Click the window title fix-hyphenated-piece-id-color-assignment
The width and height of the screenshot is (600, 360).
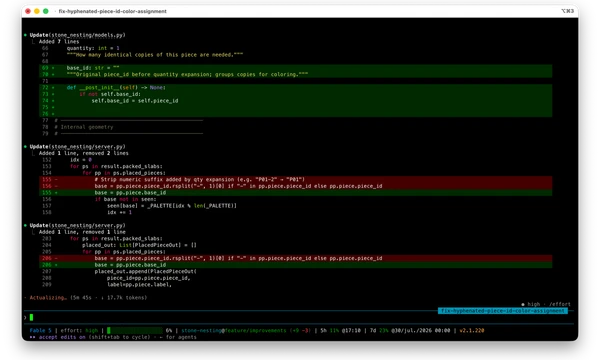pos(112,11)
